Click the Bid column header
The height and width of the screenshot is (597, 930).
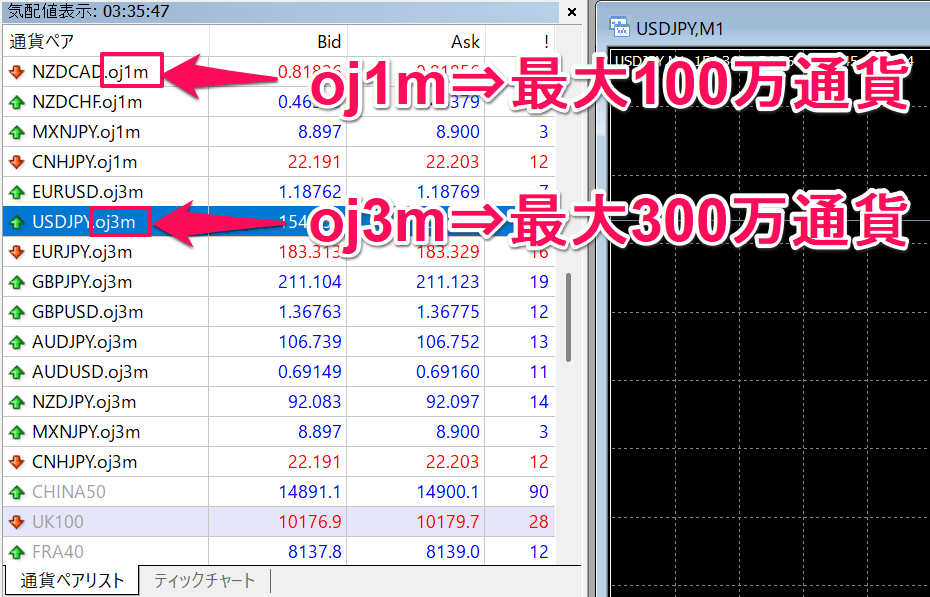[x=330, y=42]
